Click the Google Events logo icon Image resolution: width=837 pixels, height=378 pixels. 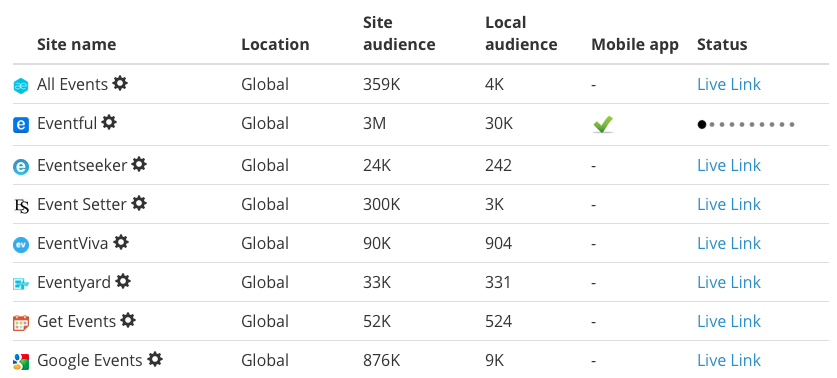click(x=21, y=361)
